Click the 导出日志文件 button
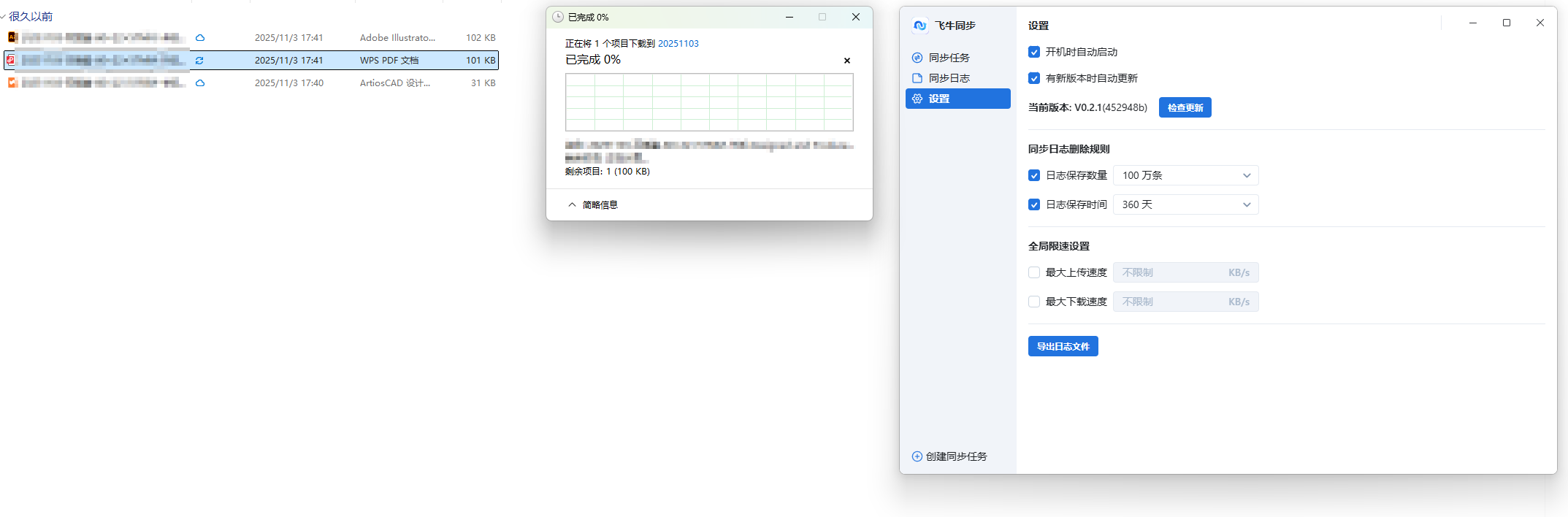 point(1063,346)
